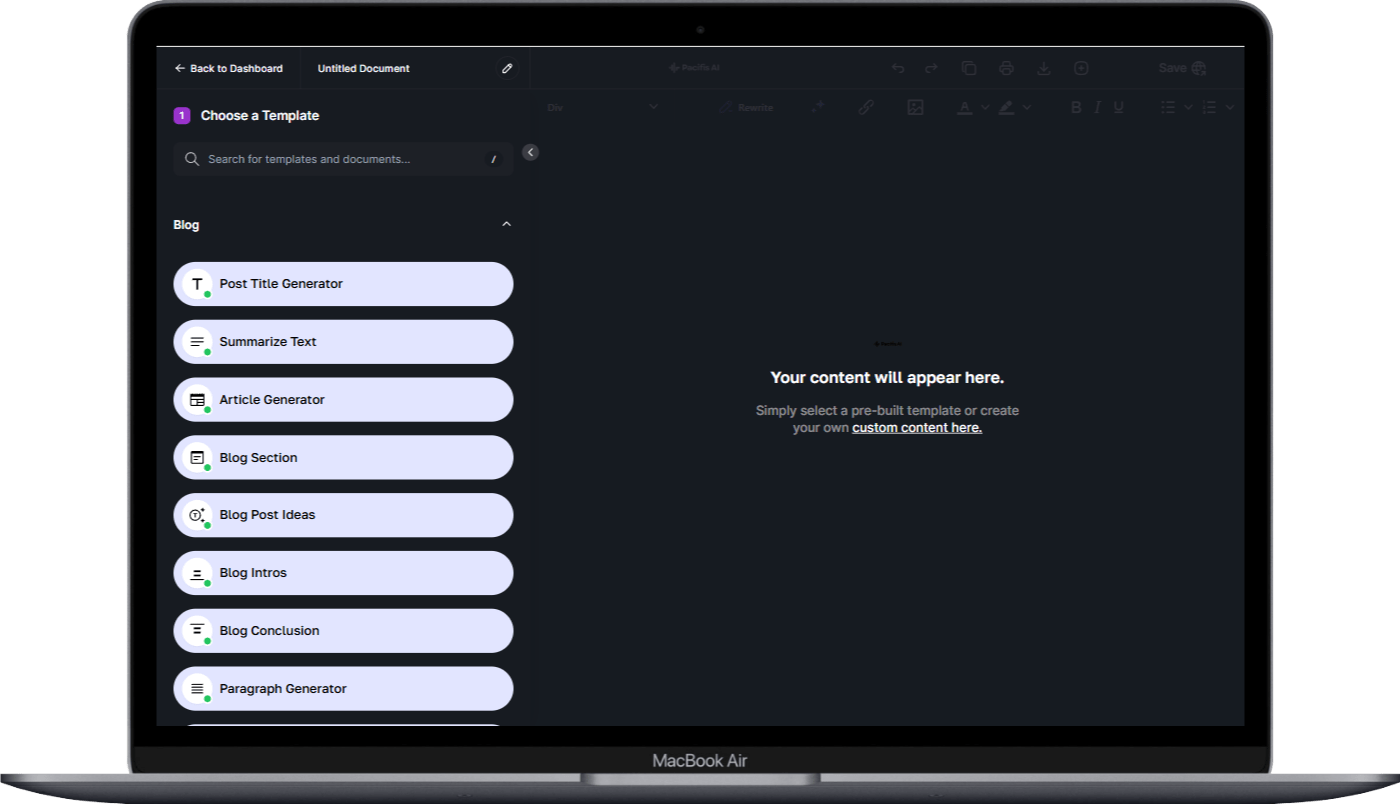The height and width of the screenshot is (804, 1400).
Task: Pick the Blog Post Ideas template
Action: [343, 515]
